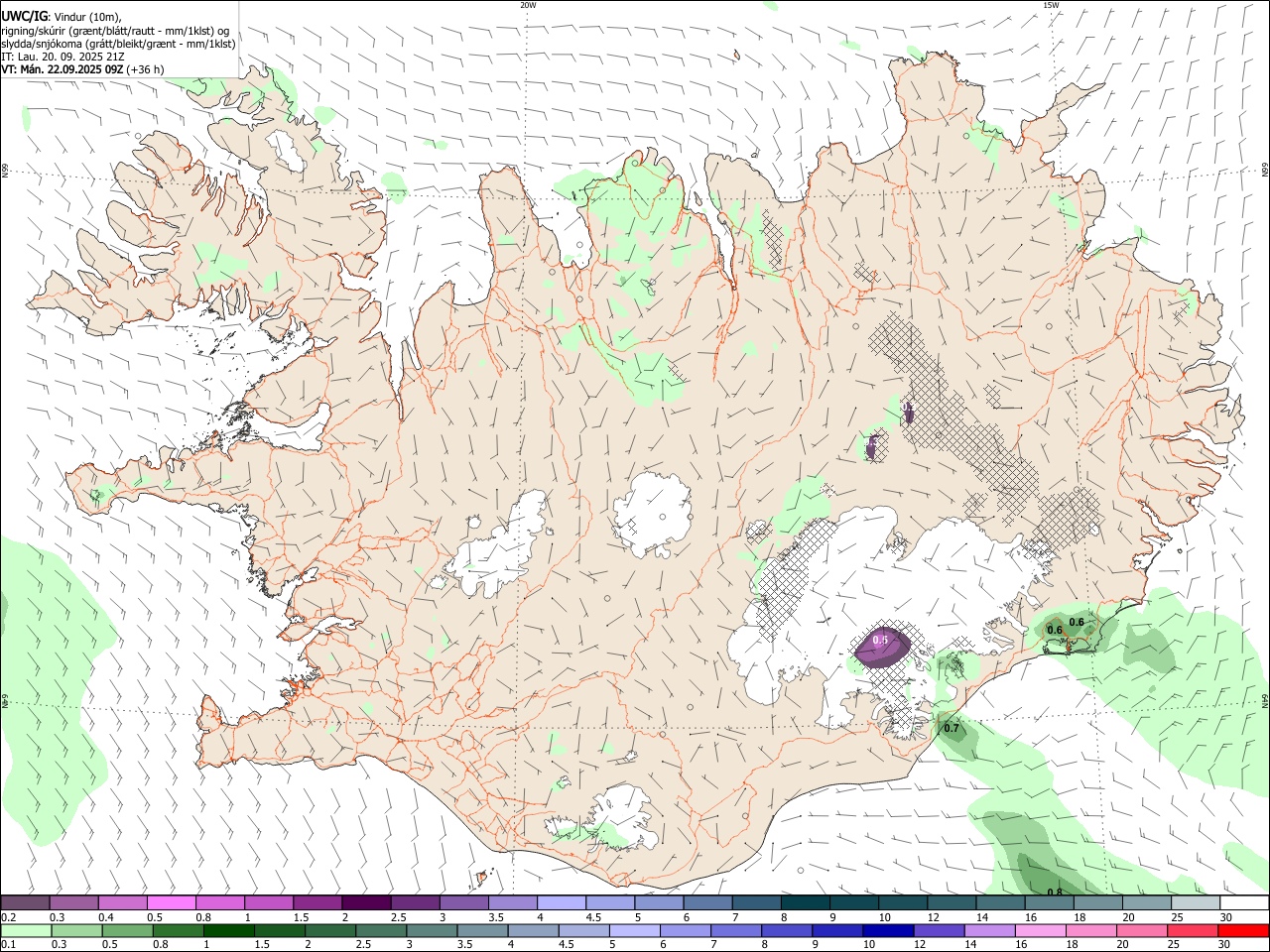
Task: Click the '(+36 h)' forecast offset text
Action: click(x=145, y=69)
